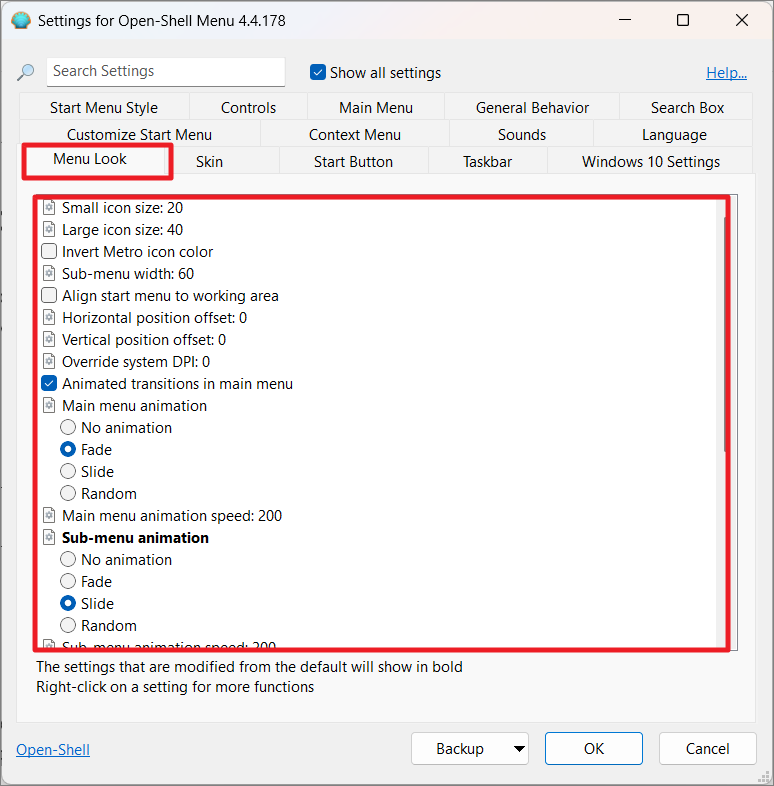
Task: Select the Sub-menu width: 60 setting
Action: pos(128,274)
